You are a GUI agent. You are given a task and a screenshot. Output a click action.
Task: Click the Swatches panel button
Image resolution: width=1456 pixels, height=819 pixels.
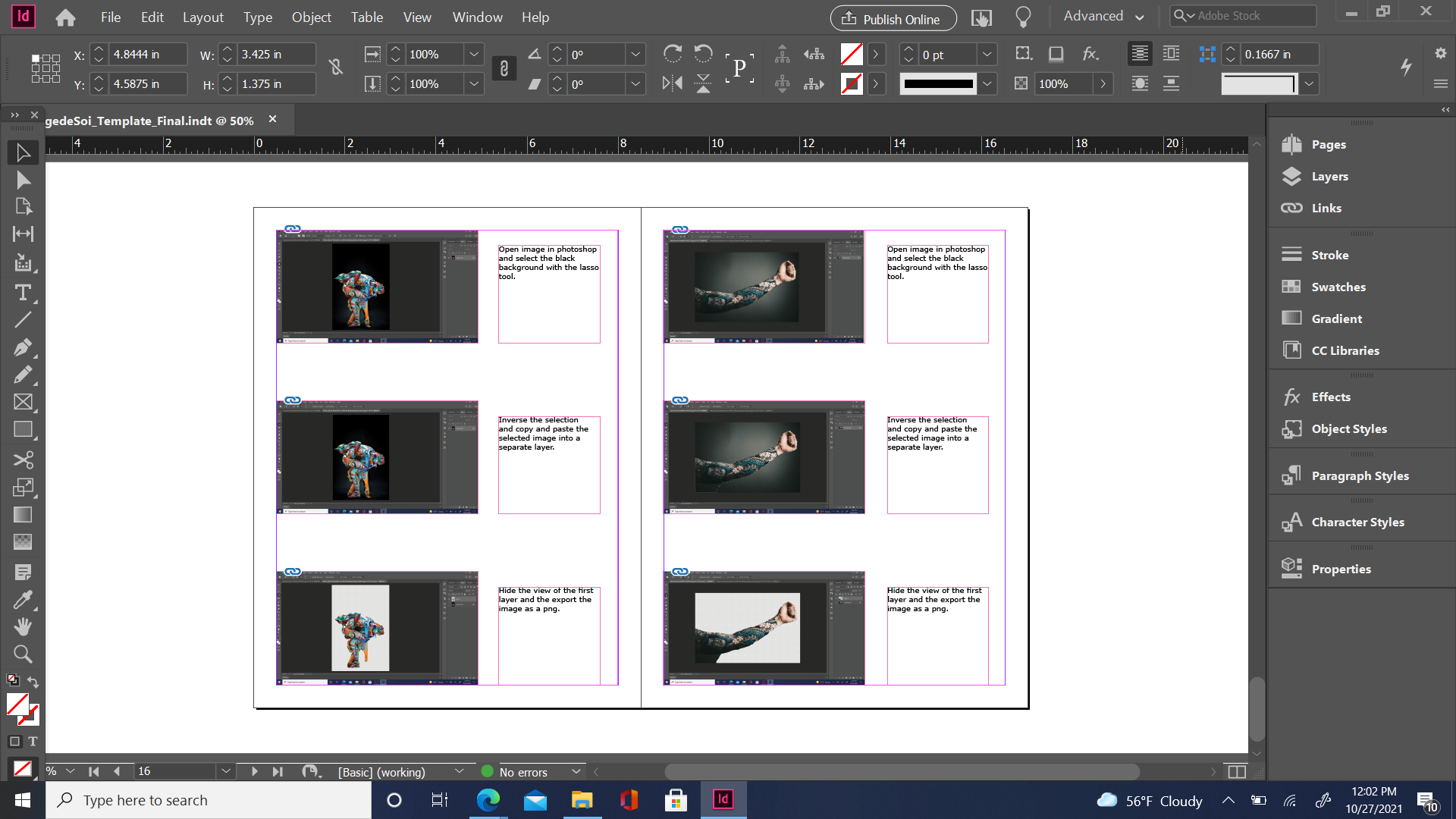pyautogui.click(x=1338, y=287)
